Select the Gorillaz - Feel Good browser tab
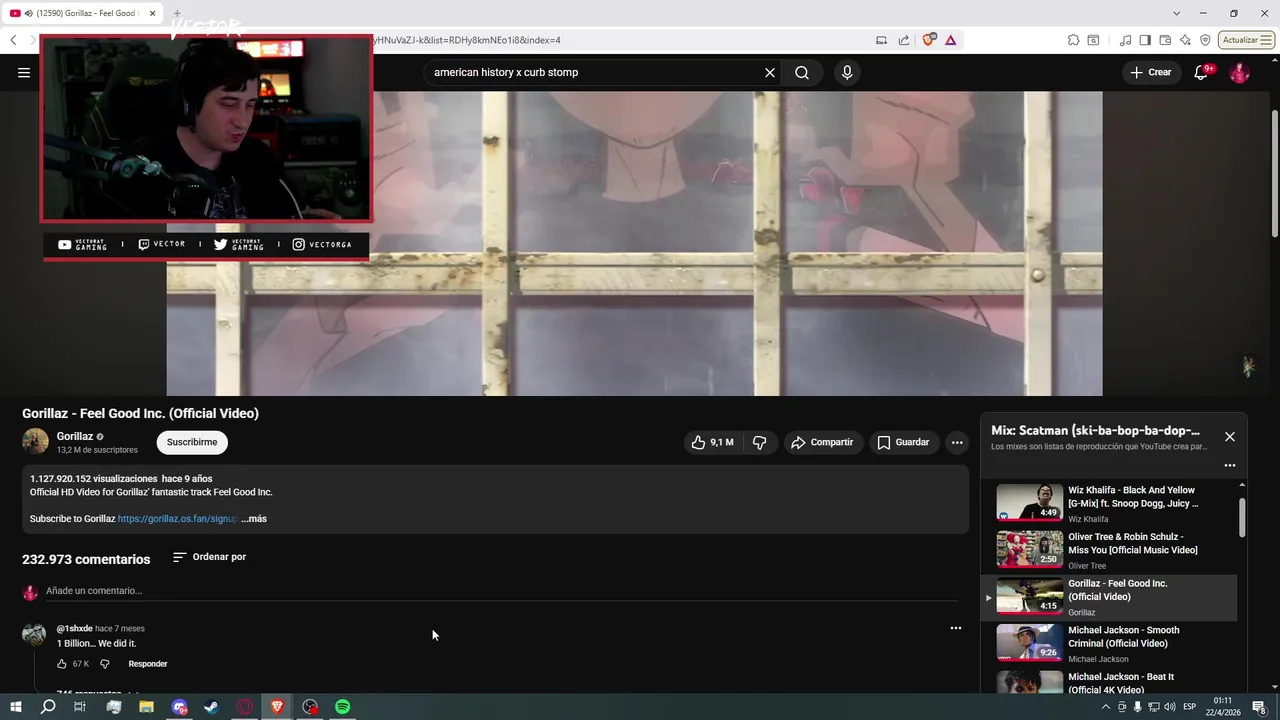The image size is (1280, 720). (82, 13)
